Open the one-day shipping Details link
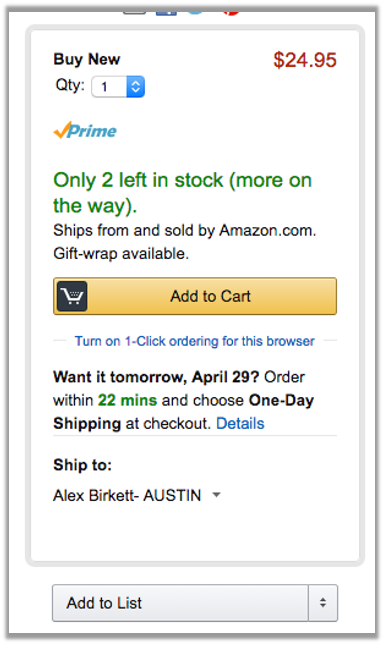The image size is (384, 645). (x=241, y=423)
